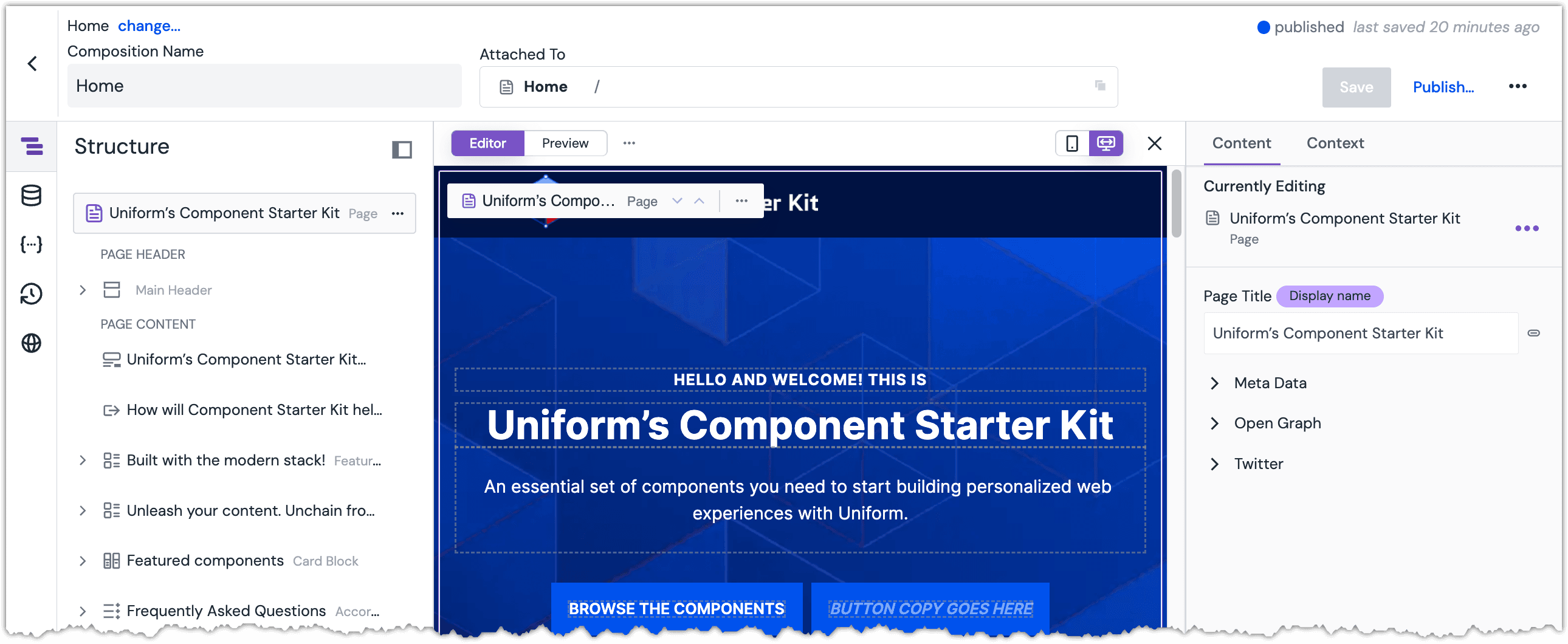Open the ellipsis menu beside Page in Structure root

(398, 214)
